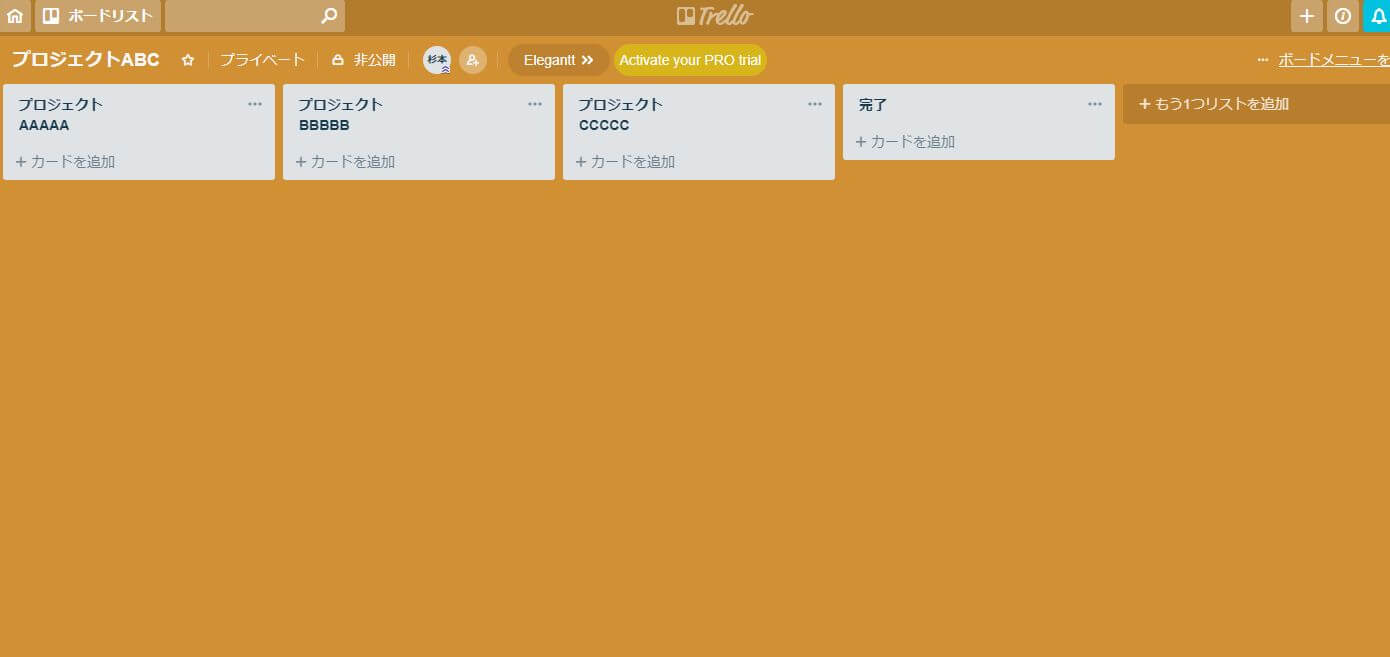
Task: Open the プロジェクト BBBBB list options menu
Action: coord(535,104)
